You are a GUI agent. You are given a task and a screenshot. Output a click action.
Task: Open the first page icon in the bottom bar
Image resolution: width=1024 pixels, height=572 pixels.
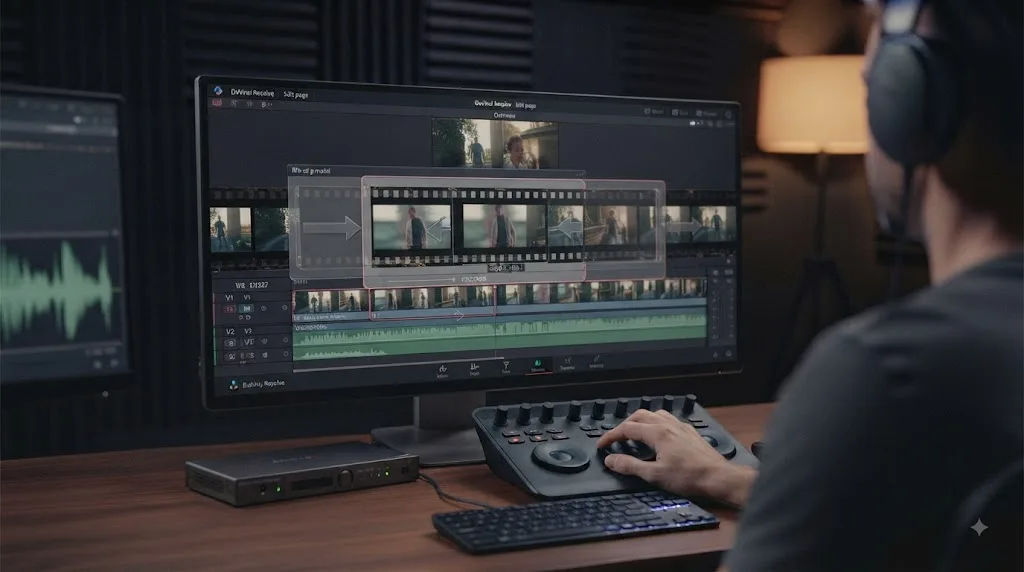[443, 372]
